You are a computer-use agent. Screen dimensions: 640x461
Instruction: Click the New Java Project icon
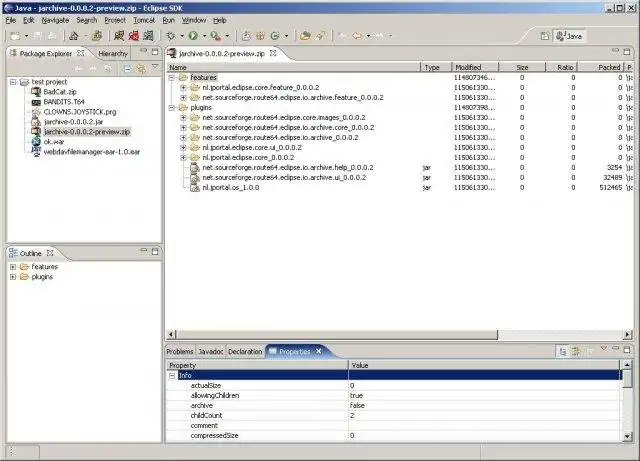tap(246, 36)
